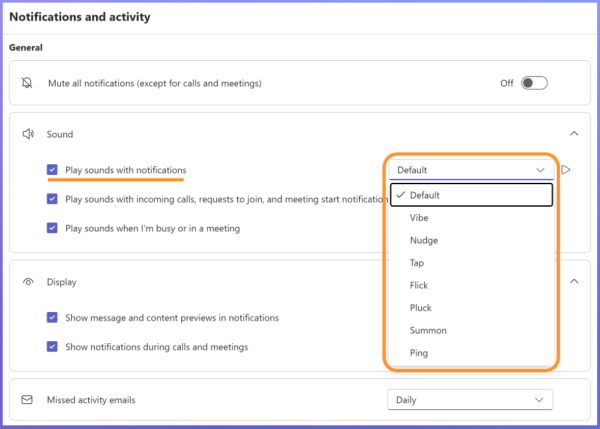Screen dimensions: 600x429
Task: Click the Display eye icon
Action: click(x=28, y=282)
